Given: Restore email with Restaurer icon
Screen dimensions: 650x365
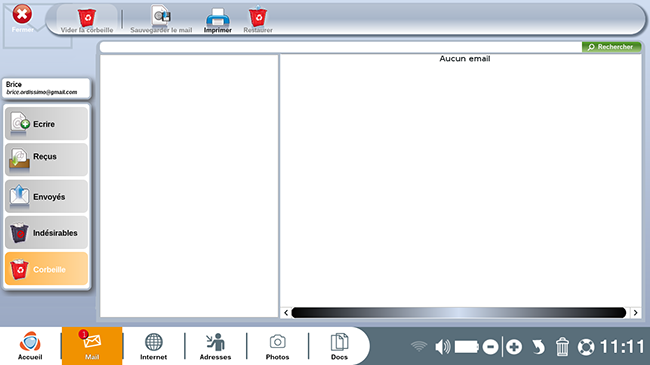Looking at the screenshot, I should pyautogui.click(x=258, y=19).
